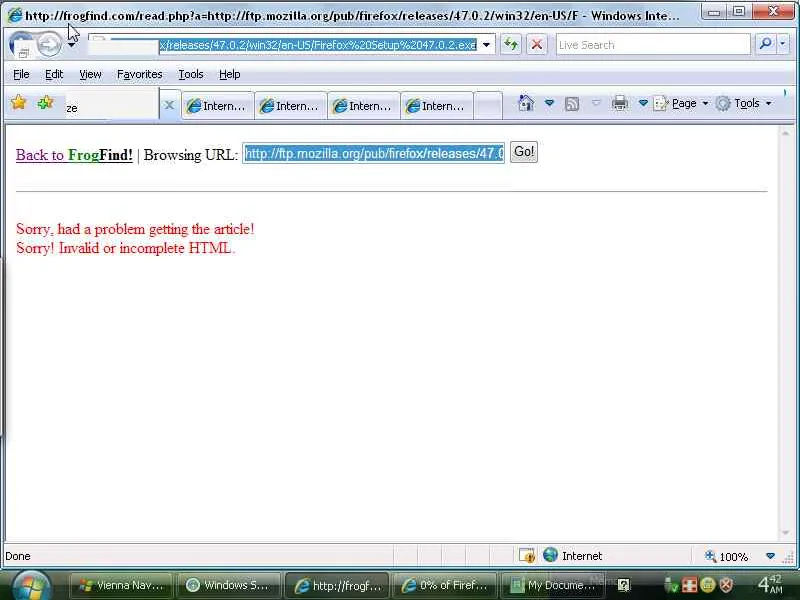Viewport: 800px width, 600px height.
Task: Switch to the fourth Intern... tab
Action: pos(436,106)
